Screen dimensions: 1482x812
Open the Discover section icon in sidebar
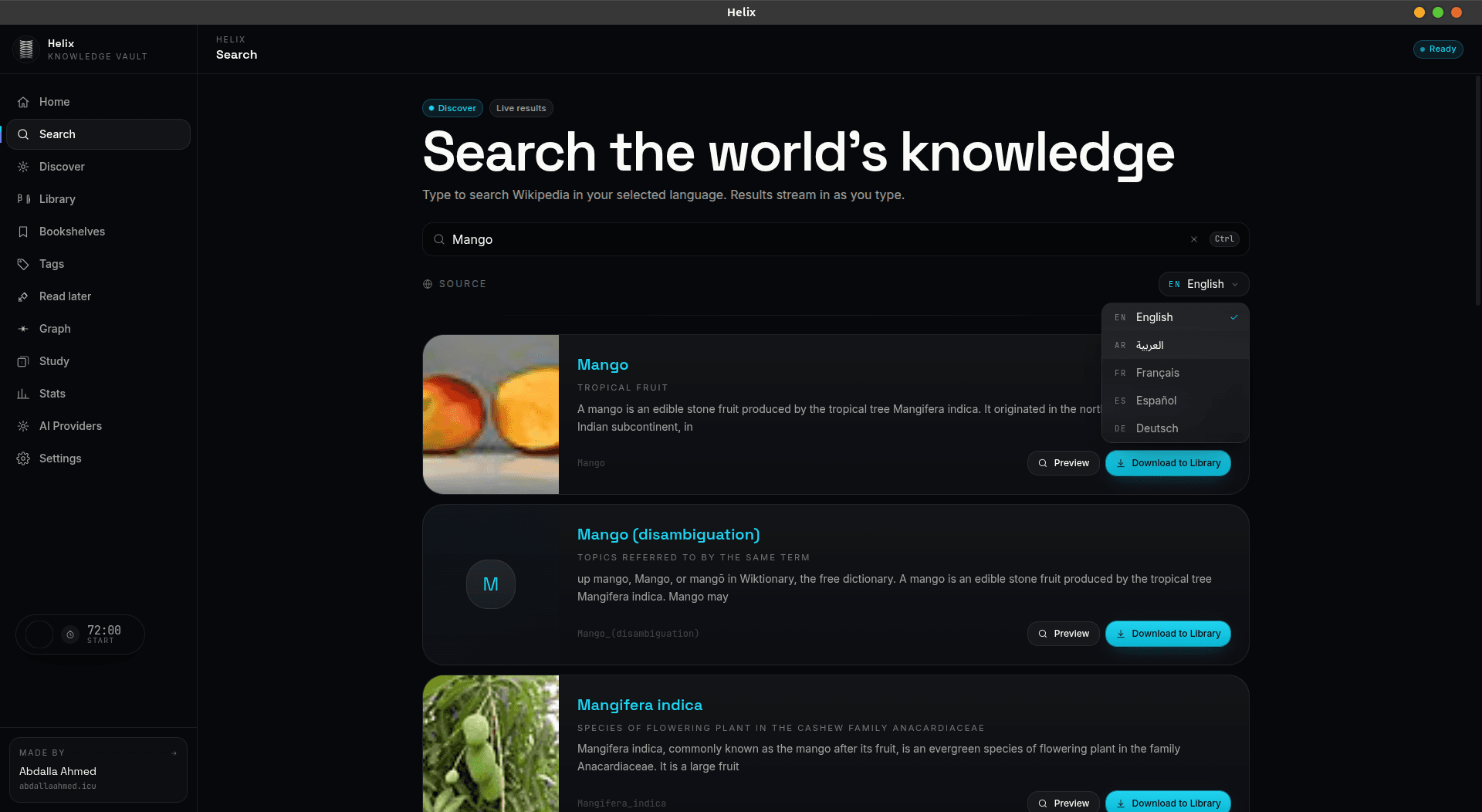(x=23, y=167)
